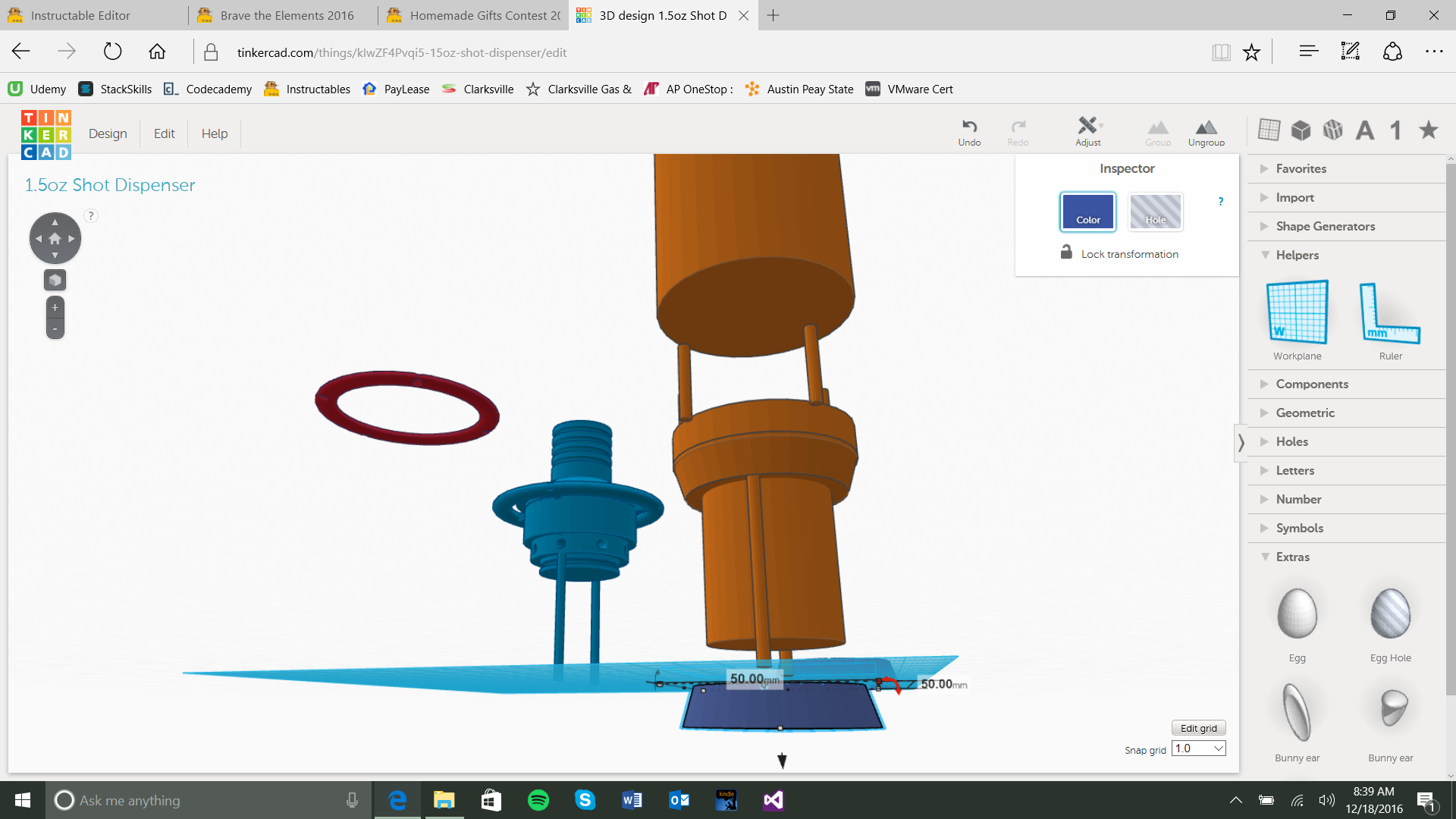Collapse the Helpers section
Image resolution: width=1456 pixels, height=819 pixels.
(1297, 255)
